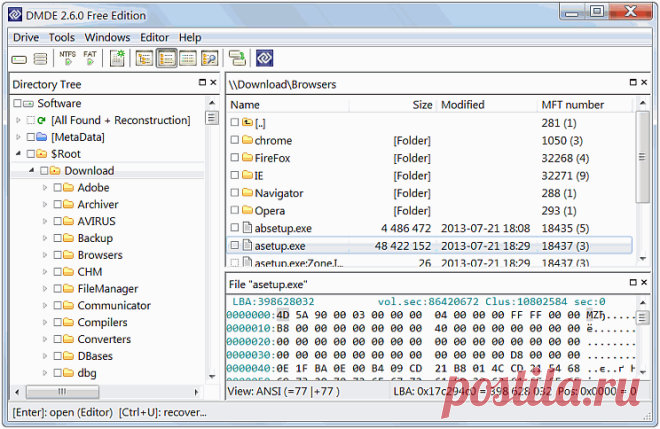Select the DBases folder in tree
The image size is (660, 429).
[x=95, y=356]
